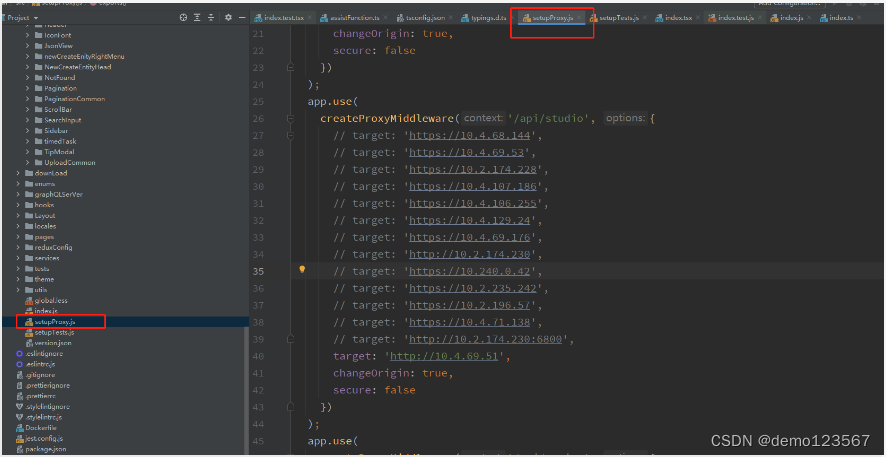Switch to the index.test.js tab
Image resolution: width=886 pixels, height=457 pixels.
point(736,18)
